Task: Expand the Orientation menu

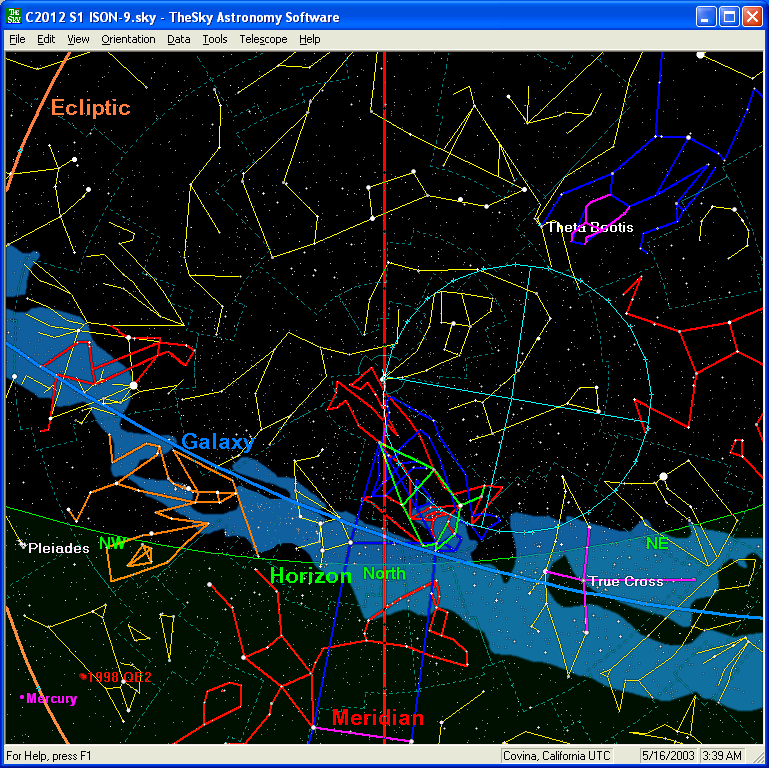Action: (x=128, y=39)
